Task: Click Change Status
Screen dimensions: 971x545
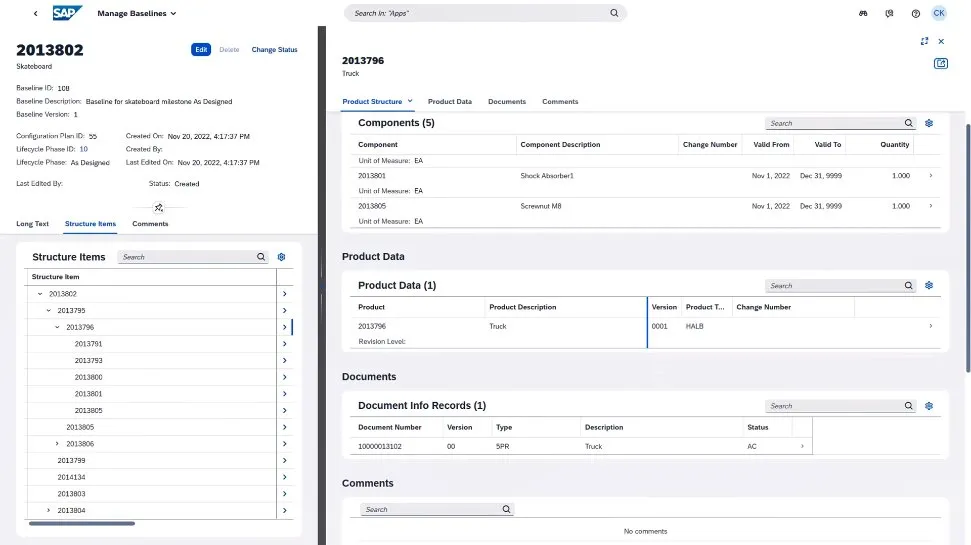Action: click(x=274, y=50)
